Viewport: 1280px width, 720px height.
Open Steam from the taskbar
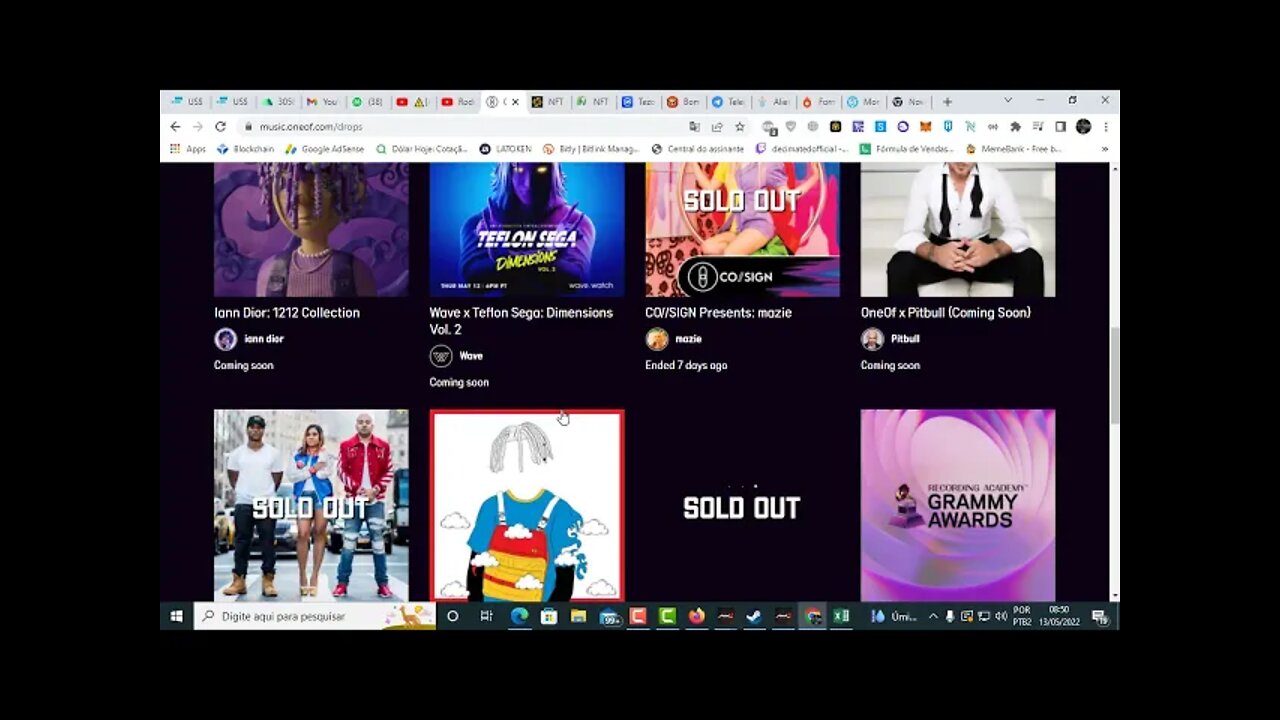tap(754, 616)
